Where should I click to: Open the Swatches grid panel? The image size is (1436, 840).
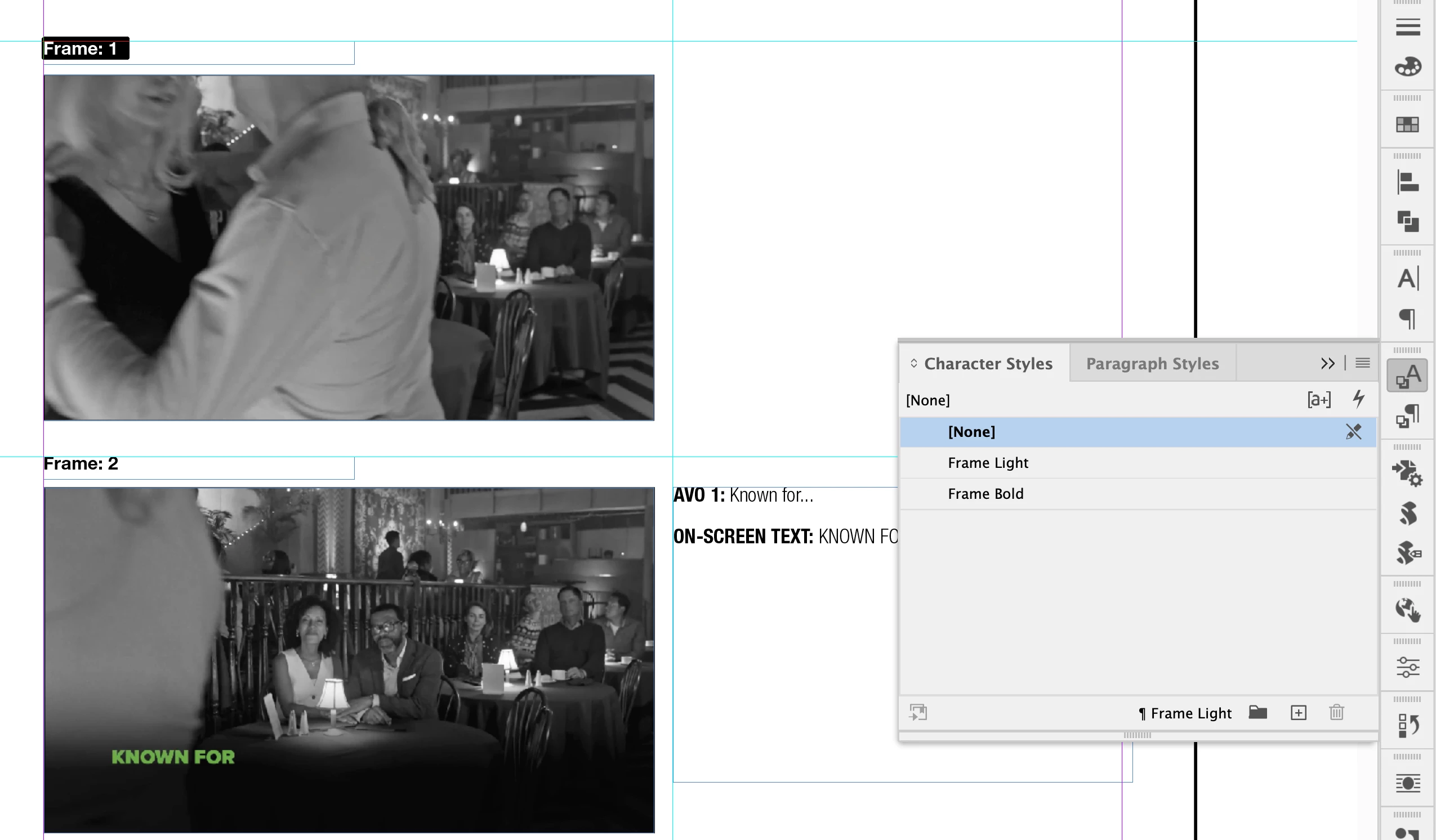[x=1407, y=124]
